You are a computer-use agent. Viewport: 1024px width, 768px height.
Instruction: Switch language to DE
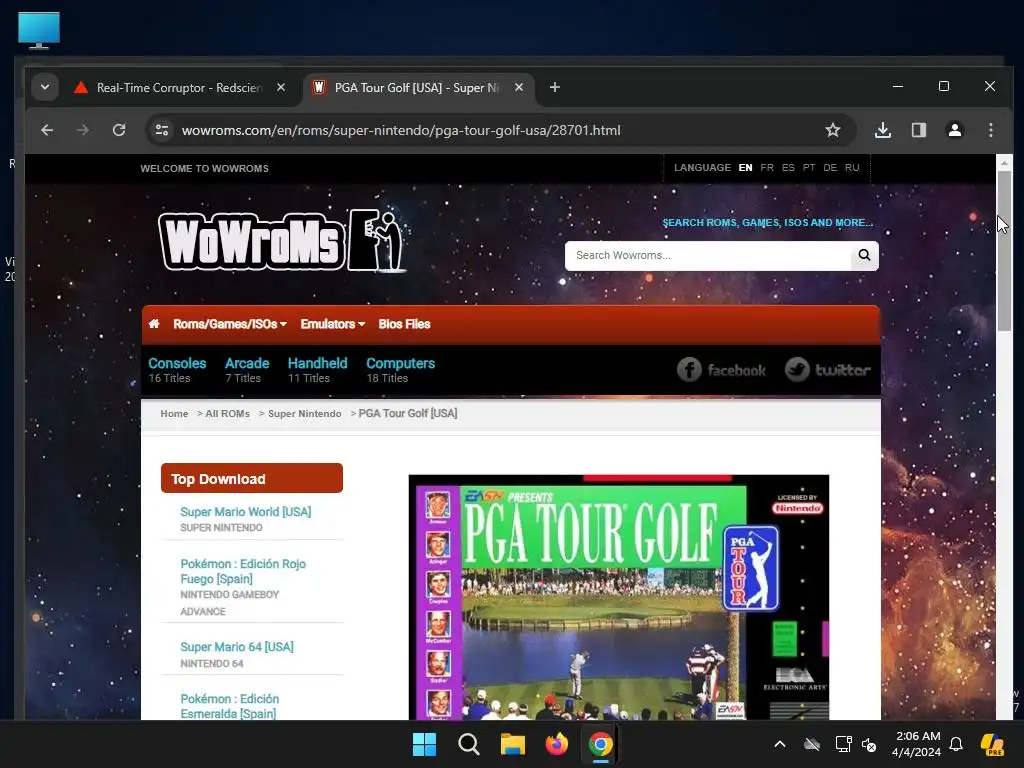coord(830,168)
